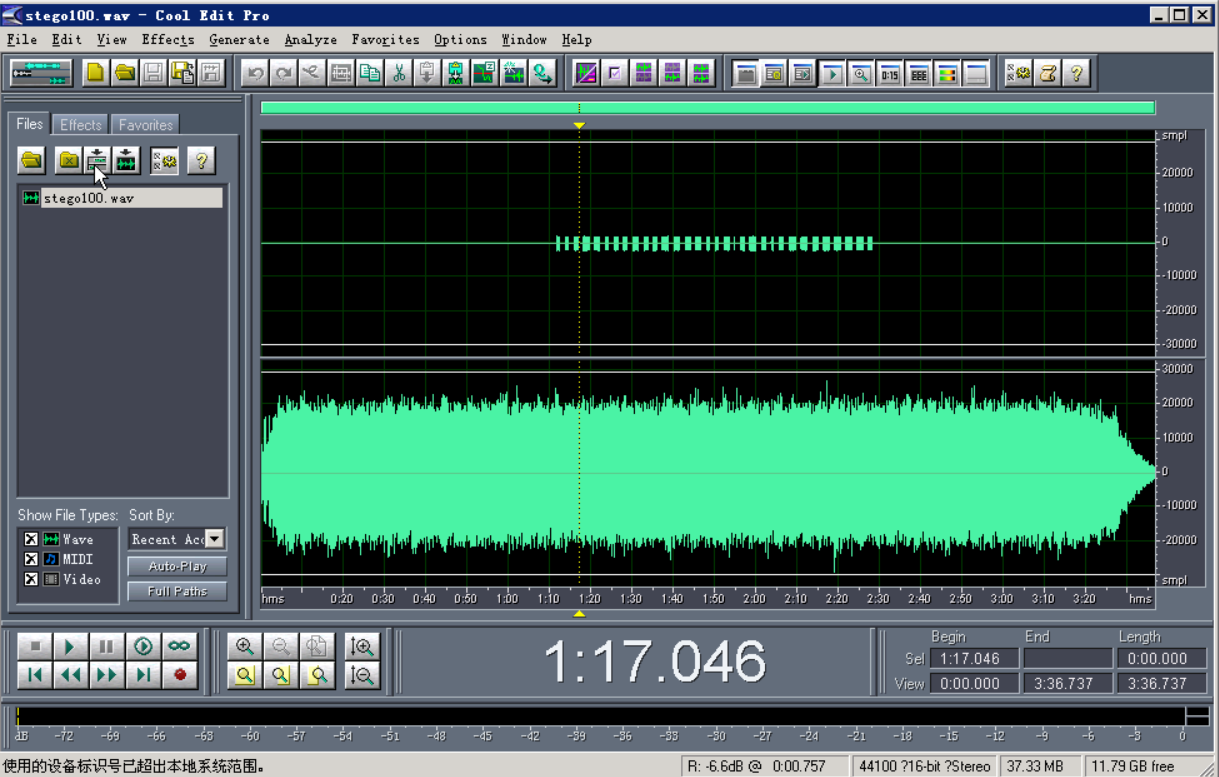This screenshot has width=1219, height=777.
Task: Click the vertical zoom out button
Action: 363,676
